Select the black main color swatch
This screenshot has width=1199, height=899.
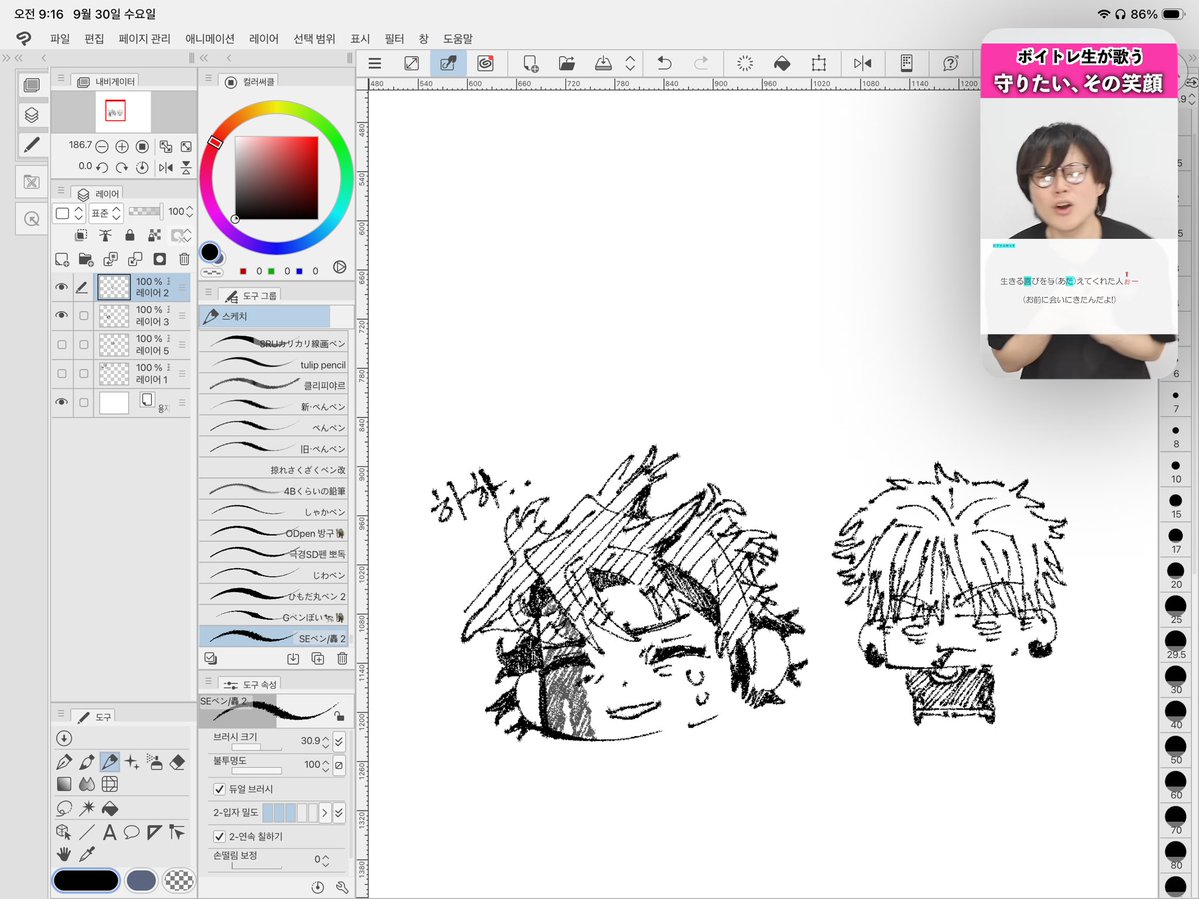coord(86,881)
